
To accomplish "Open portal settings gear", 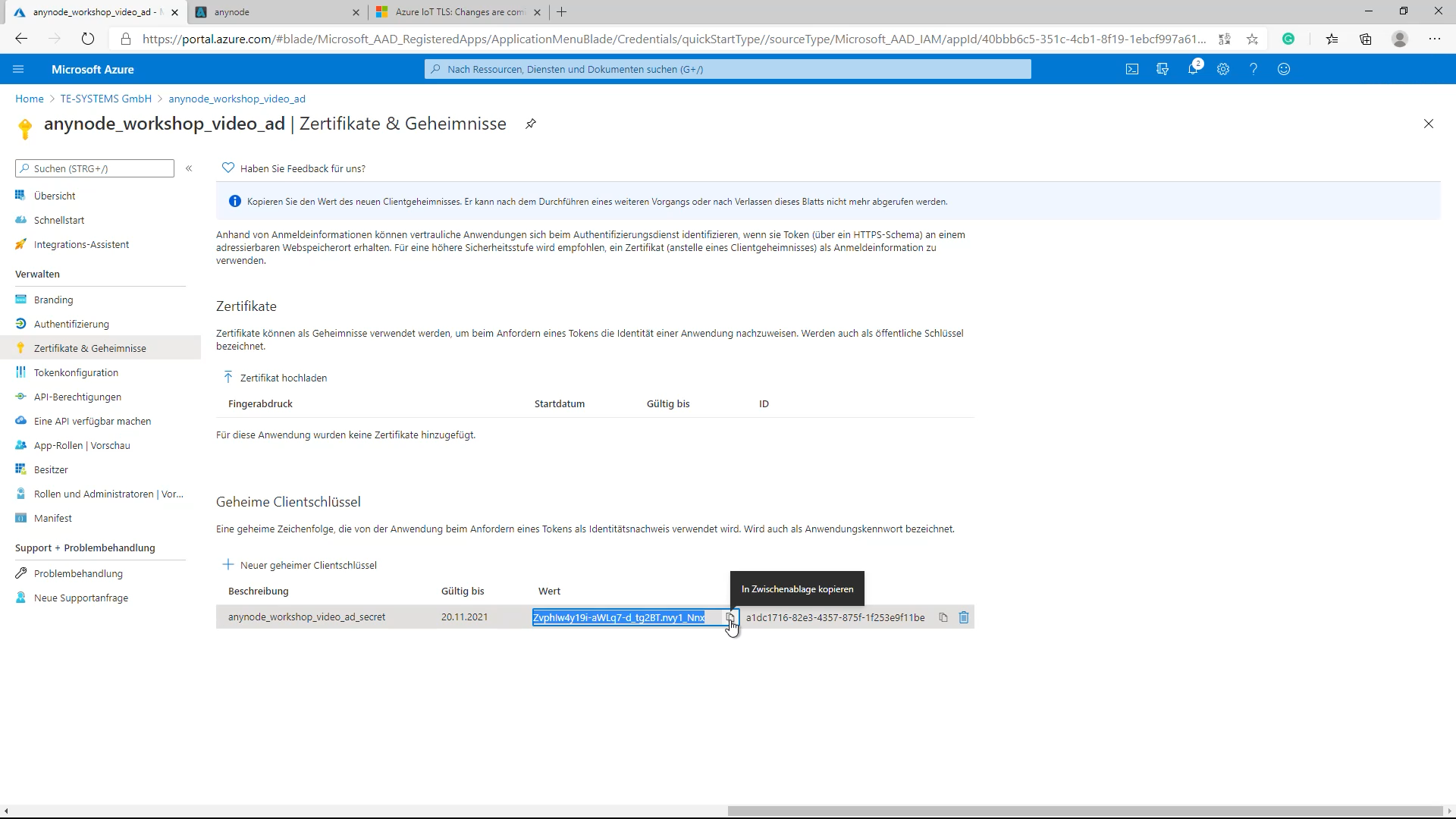I will (1223, 69).
